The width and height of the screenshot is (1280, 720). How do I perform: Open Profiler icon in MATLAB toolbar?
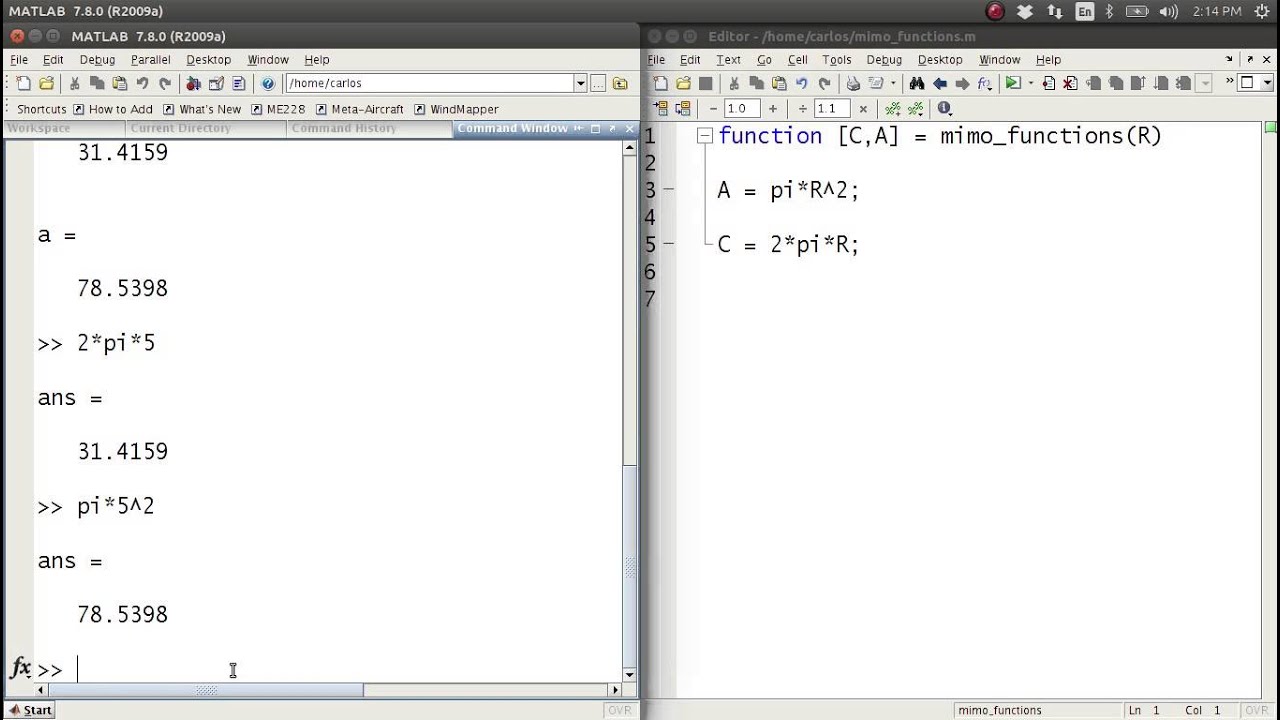pyautogui.click(x=239, y=83)
